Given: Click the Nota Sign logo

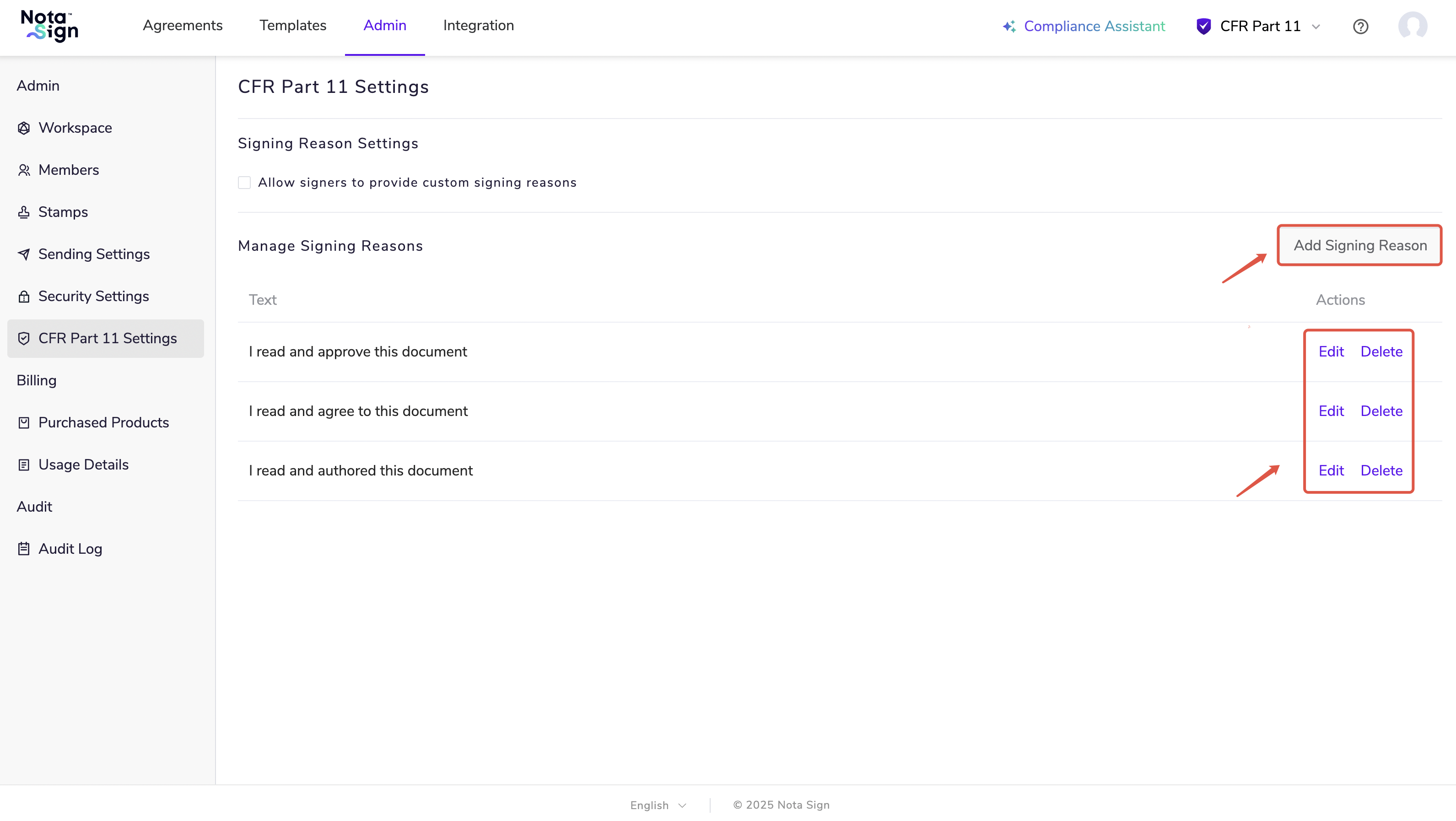Looking at the screenshot, I should click(x=50, y=26).
